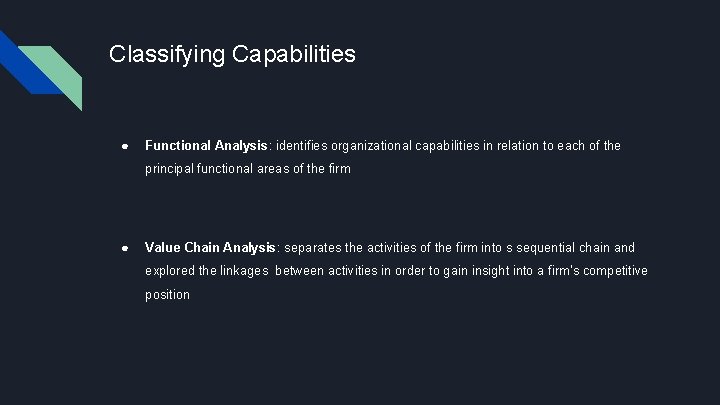Click the word organizational in first bullet
720x405 pixels.
371,146
